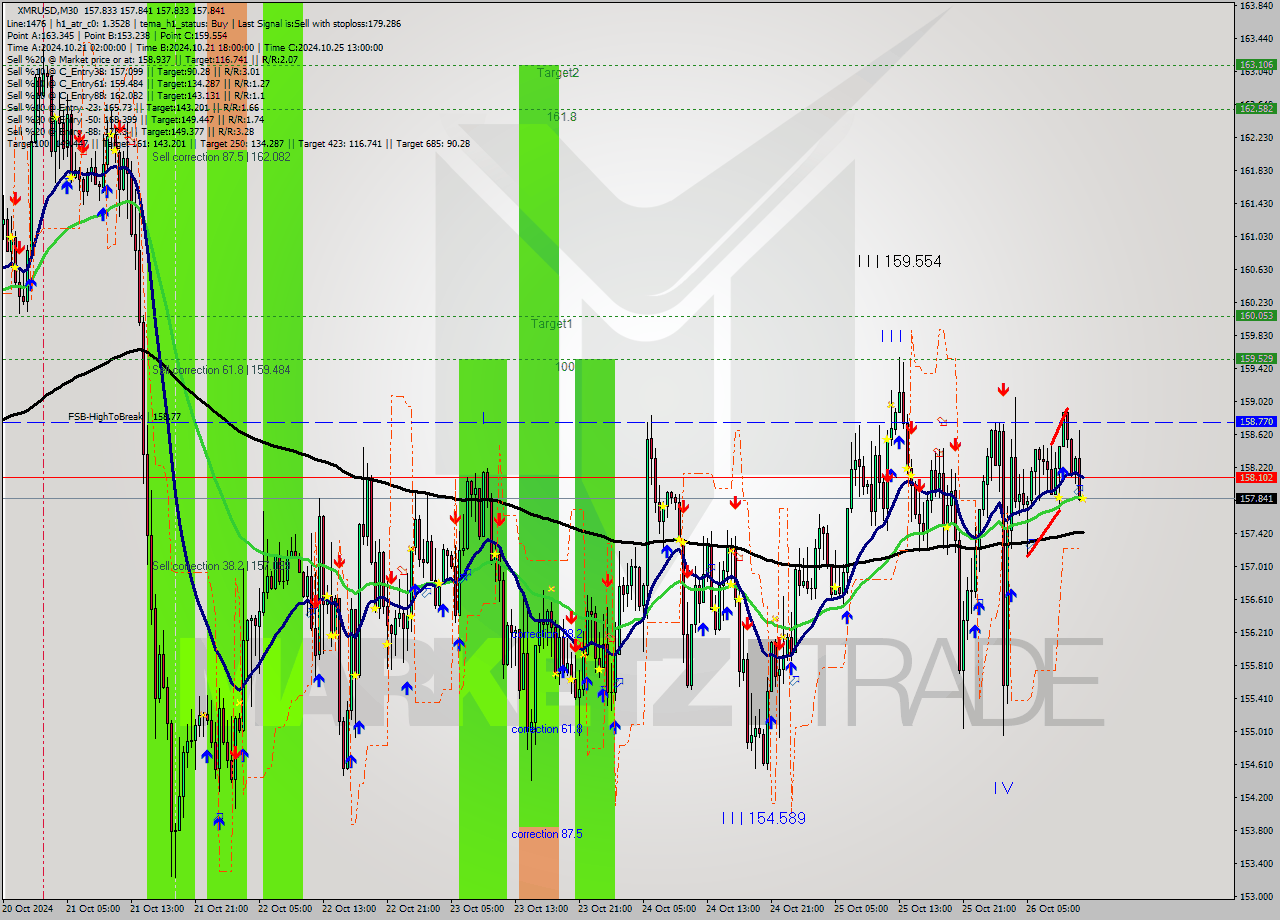Viewport: 1280px width, 920px height.
Task: Click the blue 'I V' wave label
Action: [1003, 788]
